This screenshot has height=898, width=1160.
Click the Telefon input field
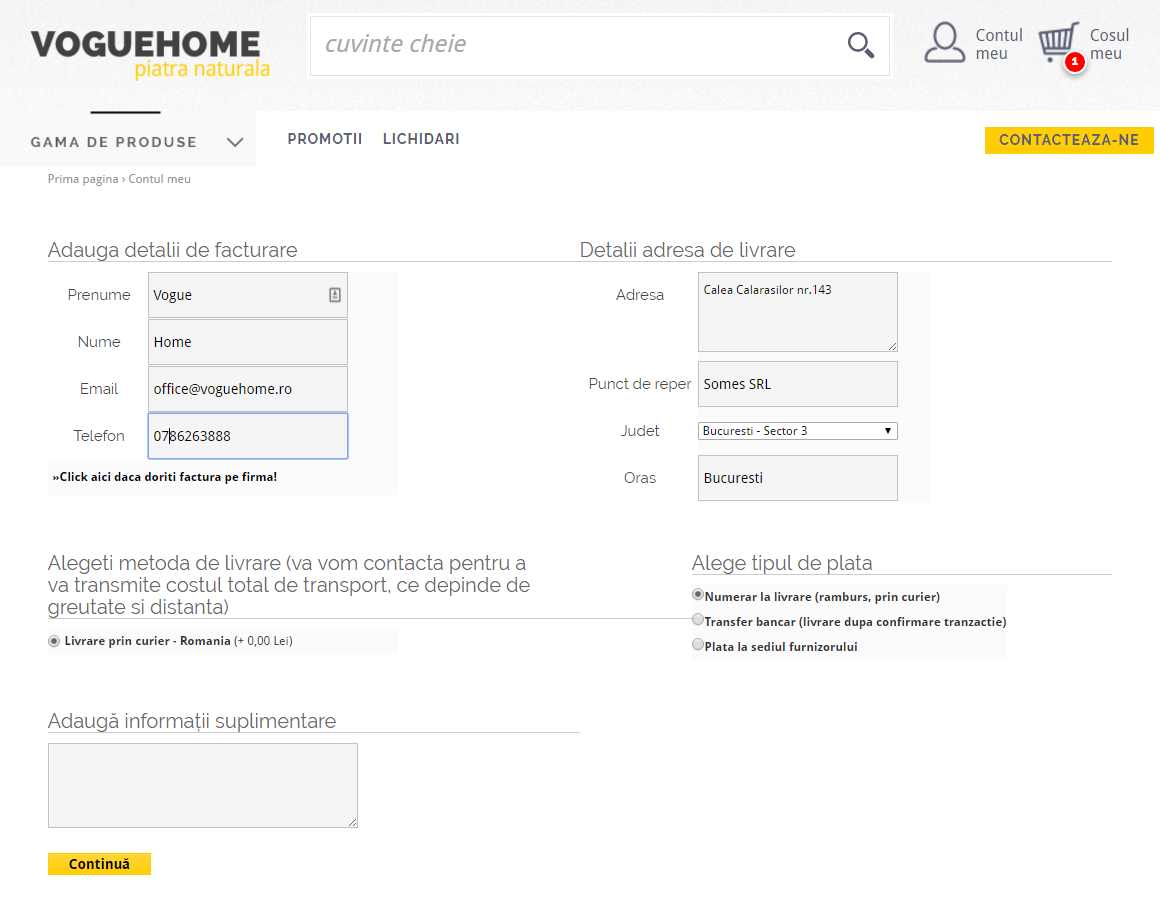(247, 436)
